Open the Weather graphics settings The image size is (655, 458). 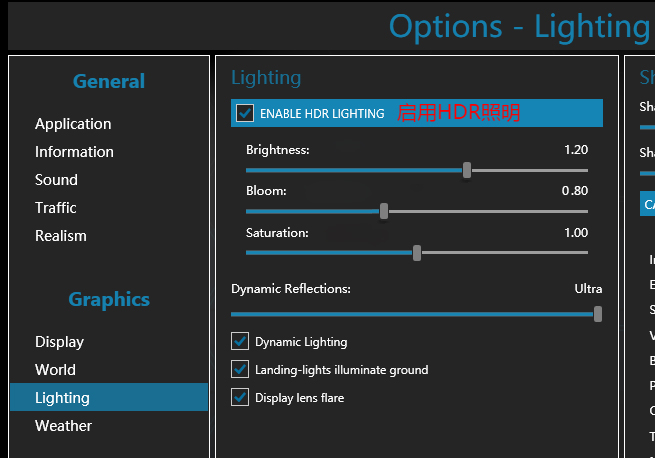pos(63,426)
